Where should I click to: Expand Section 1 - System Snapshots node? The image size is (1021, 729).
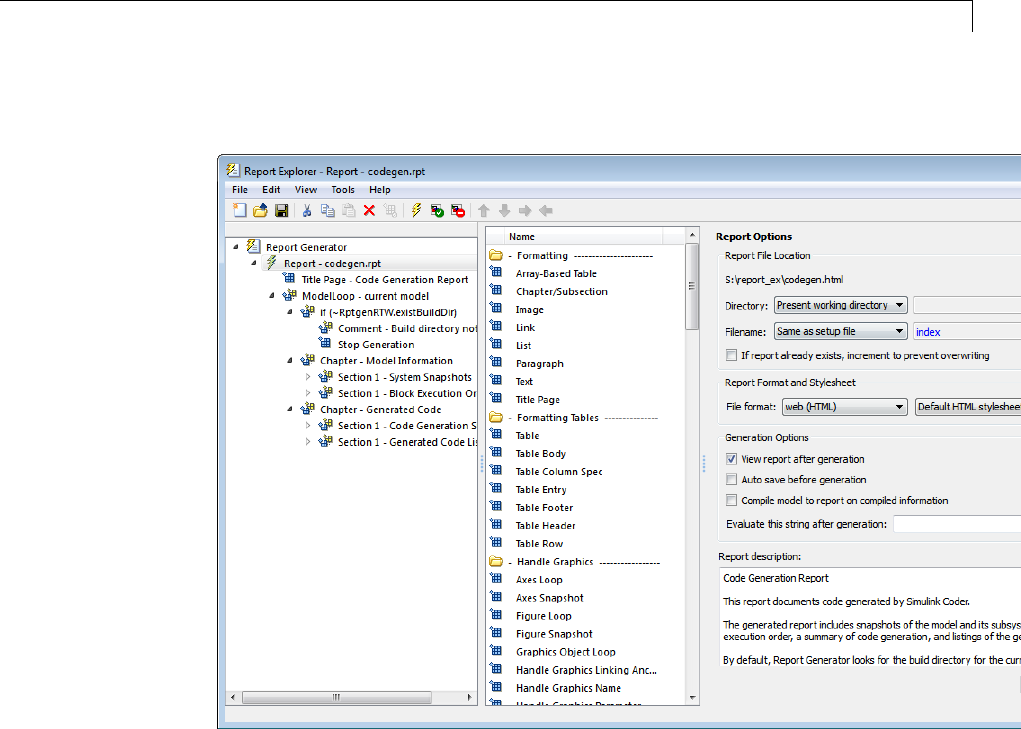pos(309,378)
